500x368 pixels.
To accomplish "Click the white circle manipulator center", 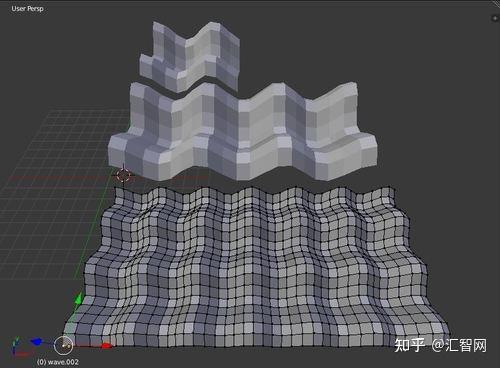I will [x=63, y=345].
